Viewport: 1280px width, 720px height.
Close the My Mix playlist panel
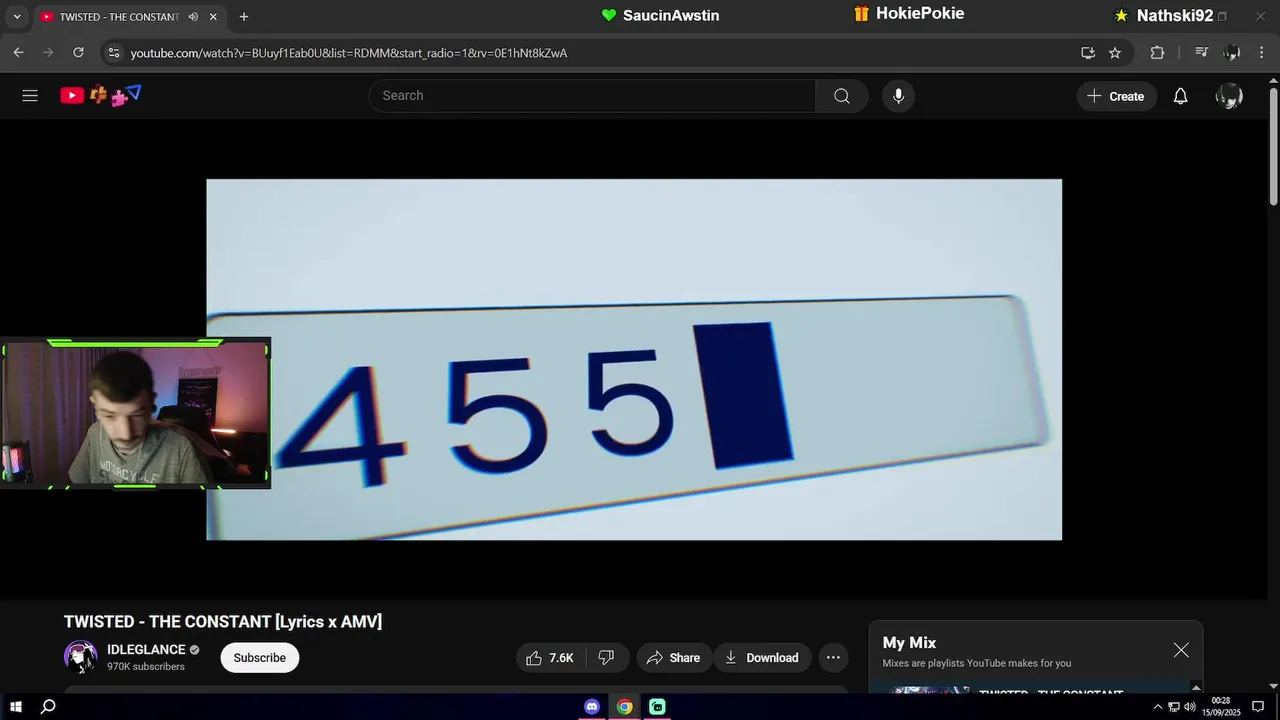1181,650
